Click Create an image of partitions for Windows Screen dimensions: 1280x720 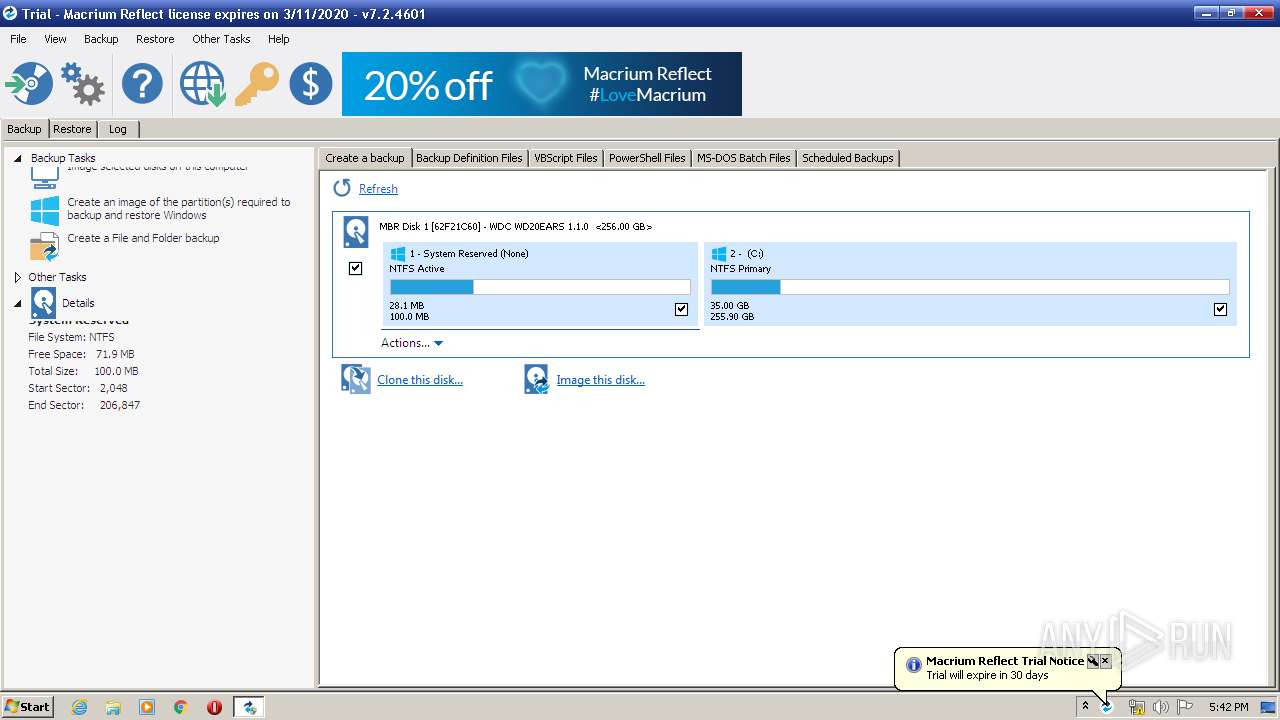point(179,208)
